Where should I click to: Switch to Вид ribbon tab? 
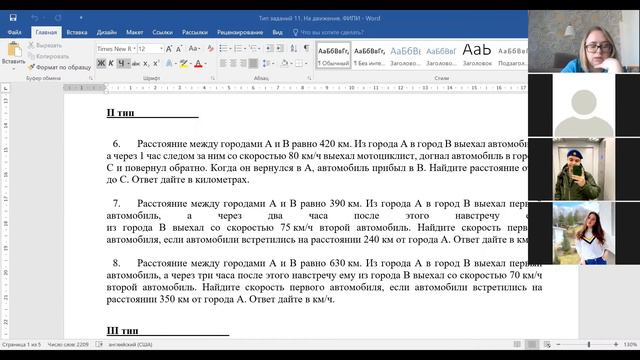[278, 32]
